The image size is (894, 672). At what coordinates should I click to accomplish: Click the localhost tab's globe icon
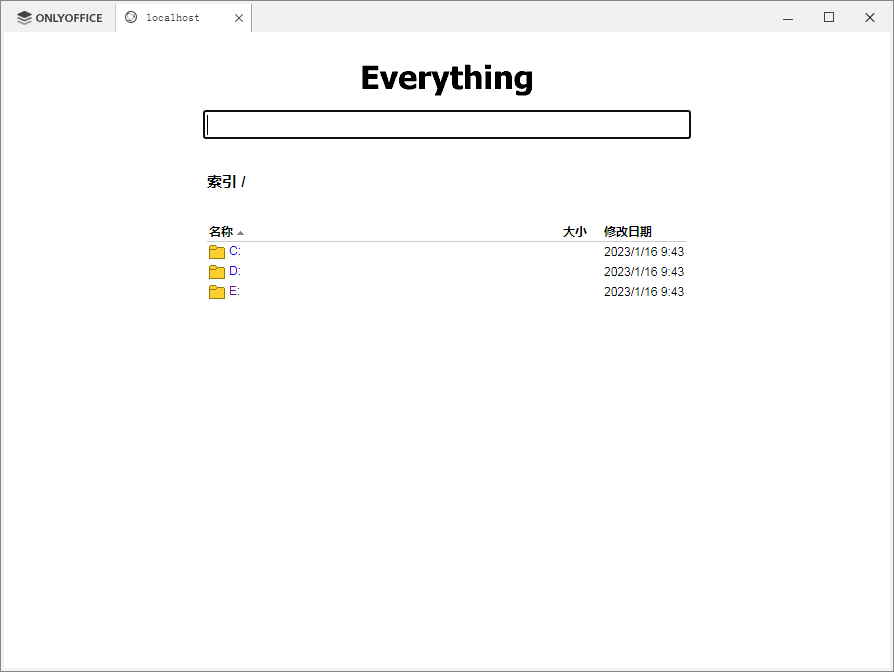tap(131, 17)
